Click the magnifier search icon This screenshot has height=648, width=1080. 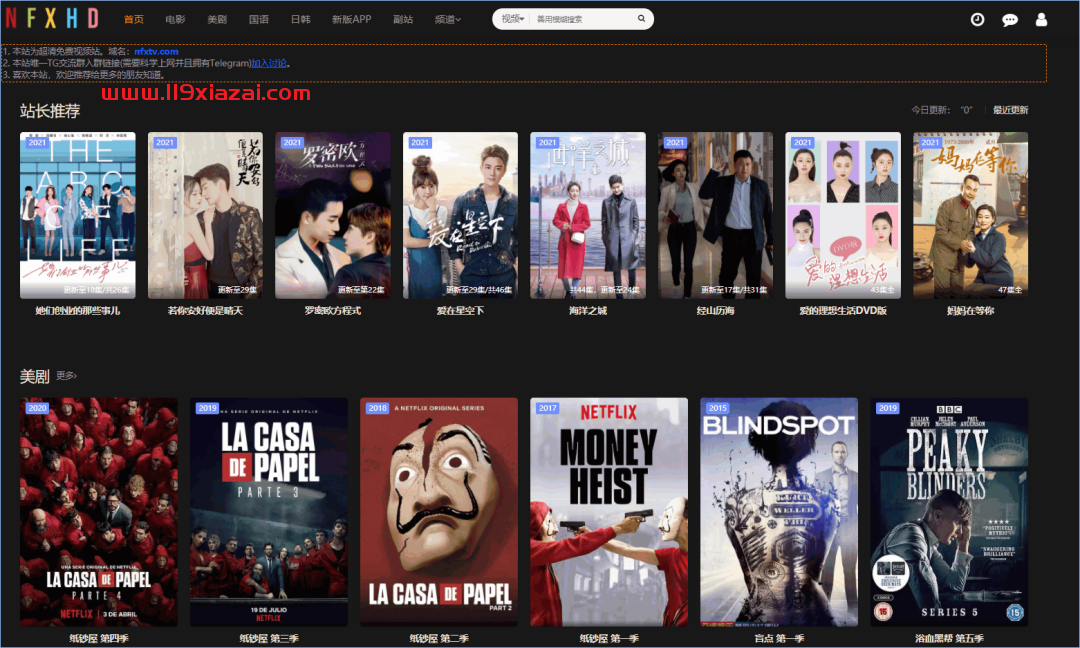click(x=641, y=19)
